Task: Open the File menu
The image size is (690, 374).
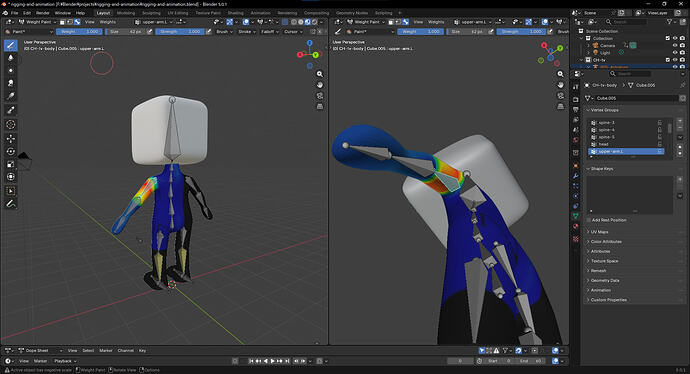Action: click(15, 13)
